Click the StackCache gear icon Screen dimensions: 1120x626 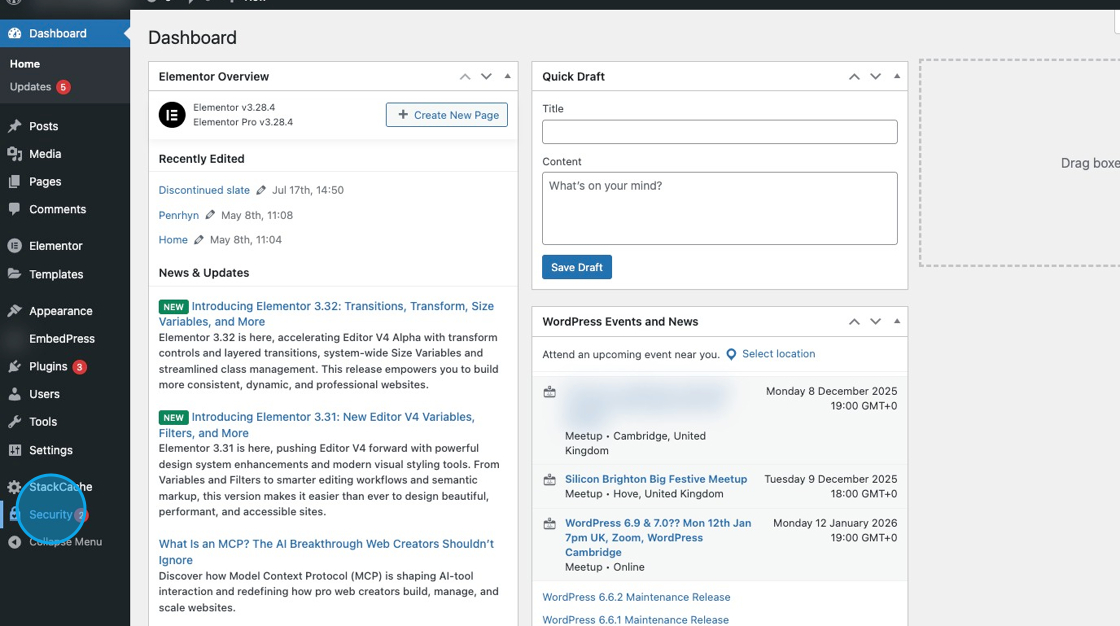(14, 487)
